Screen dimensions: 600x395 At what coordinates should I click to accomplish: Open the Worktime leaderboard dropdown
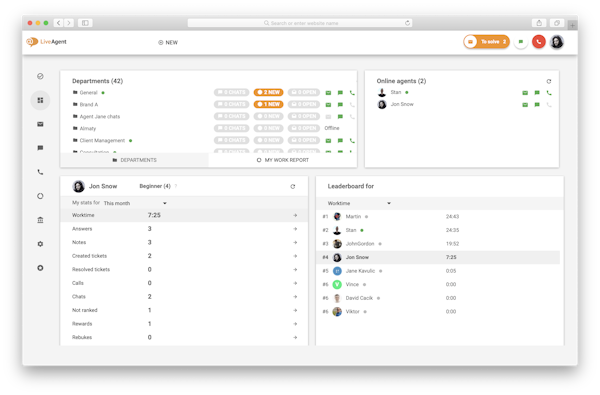(359, 203)
